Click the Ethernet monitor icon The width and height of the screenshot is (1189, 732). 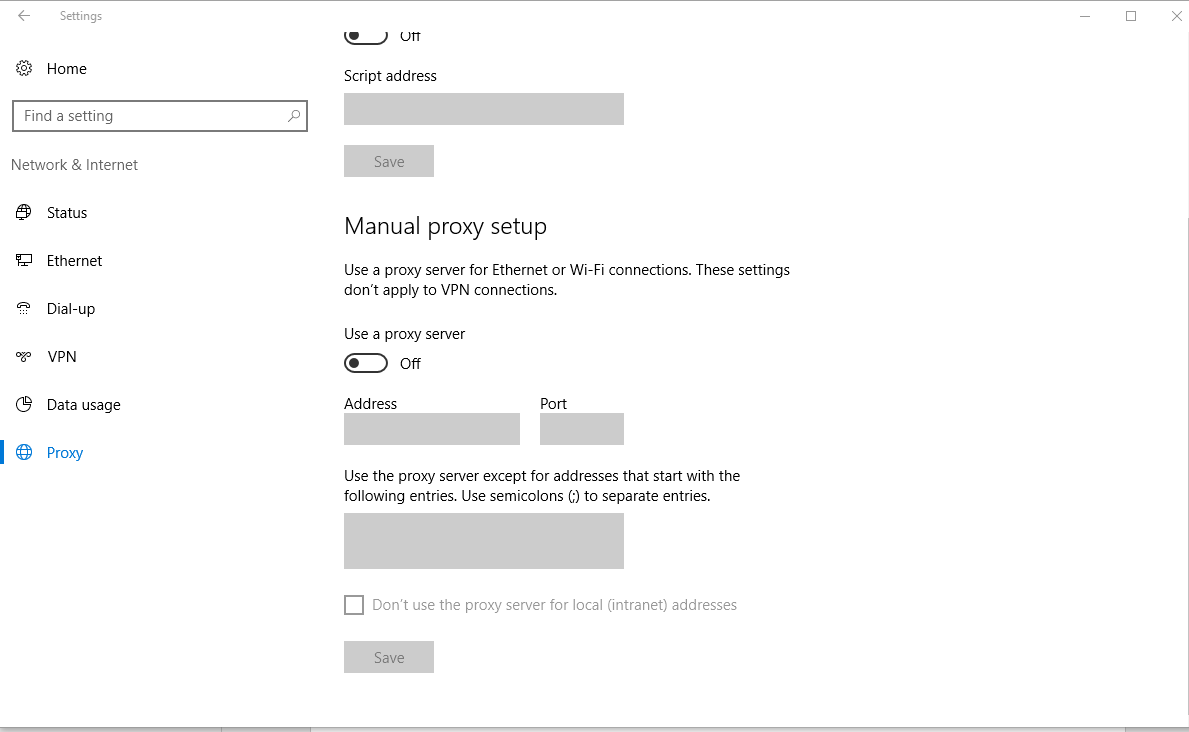[24, 260]
